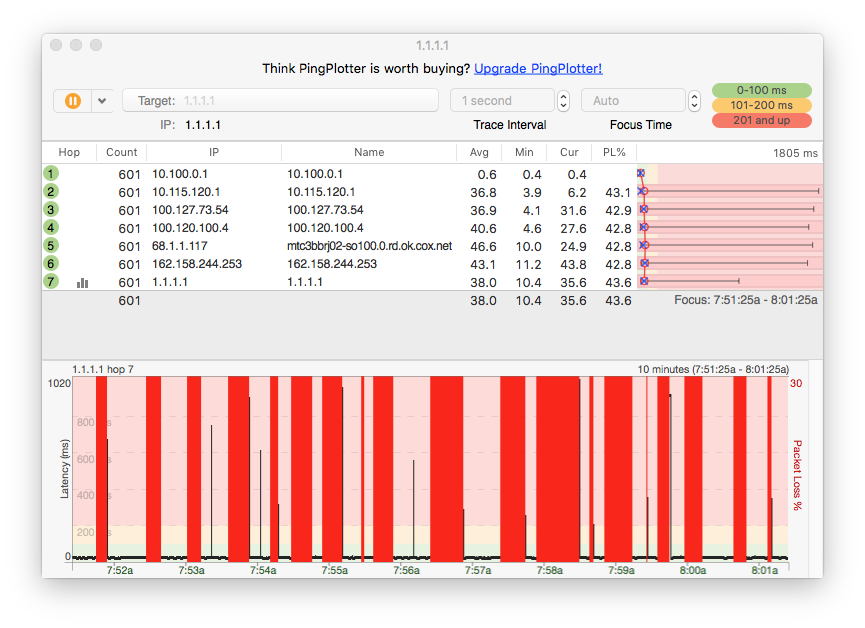
Task: Open the dropdown arrow beside the pause button
Action: pyautogui.click(x=102, y=101)
